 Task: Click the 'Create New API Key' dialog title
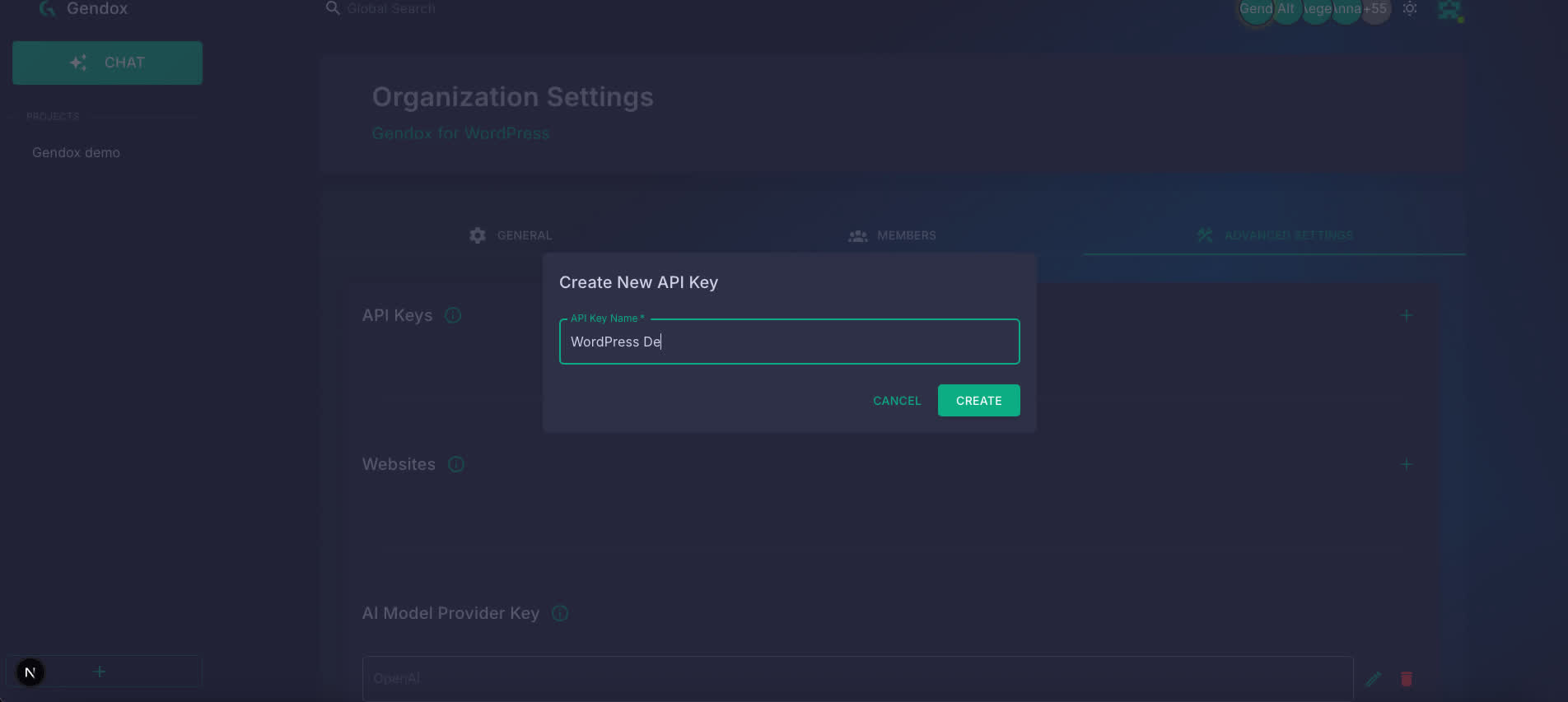click(638, 282)
